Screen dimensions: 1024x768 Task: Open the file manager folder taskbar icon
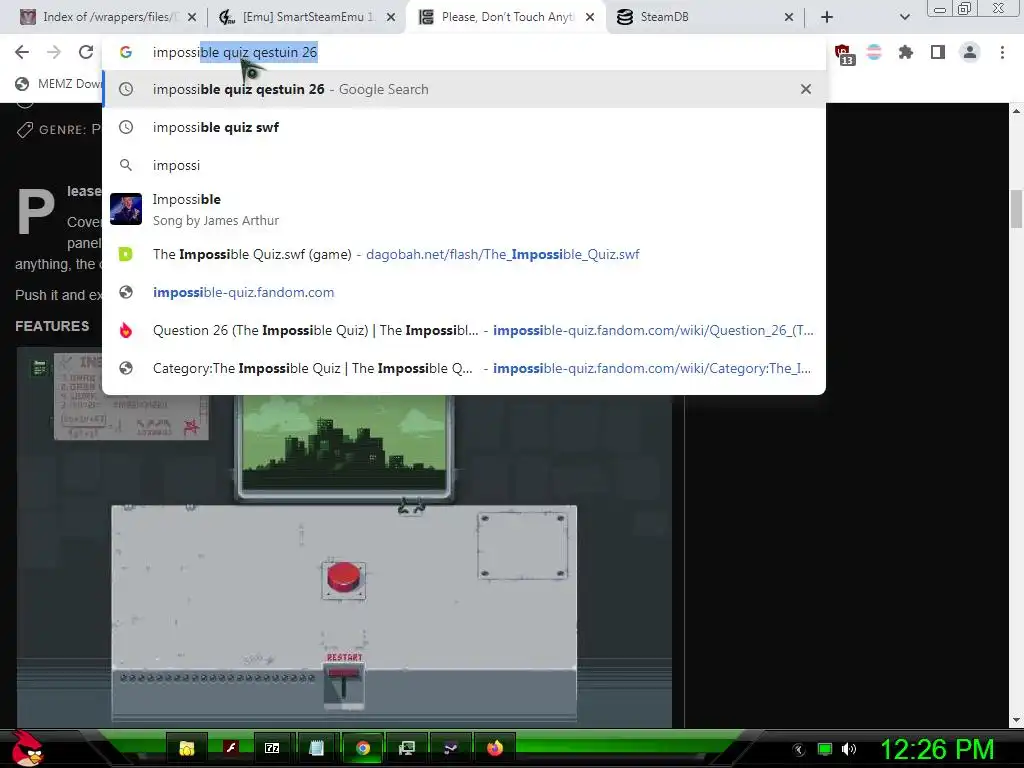pyautogui.click(x=187, y=748)
